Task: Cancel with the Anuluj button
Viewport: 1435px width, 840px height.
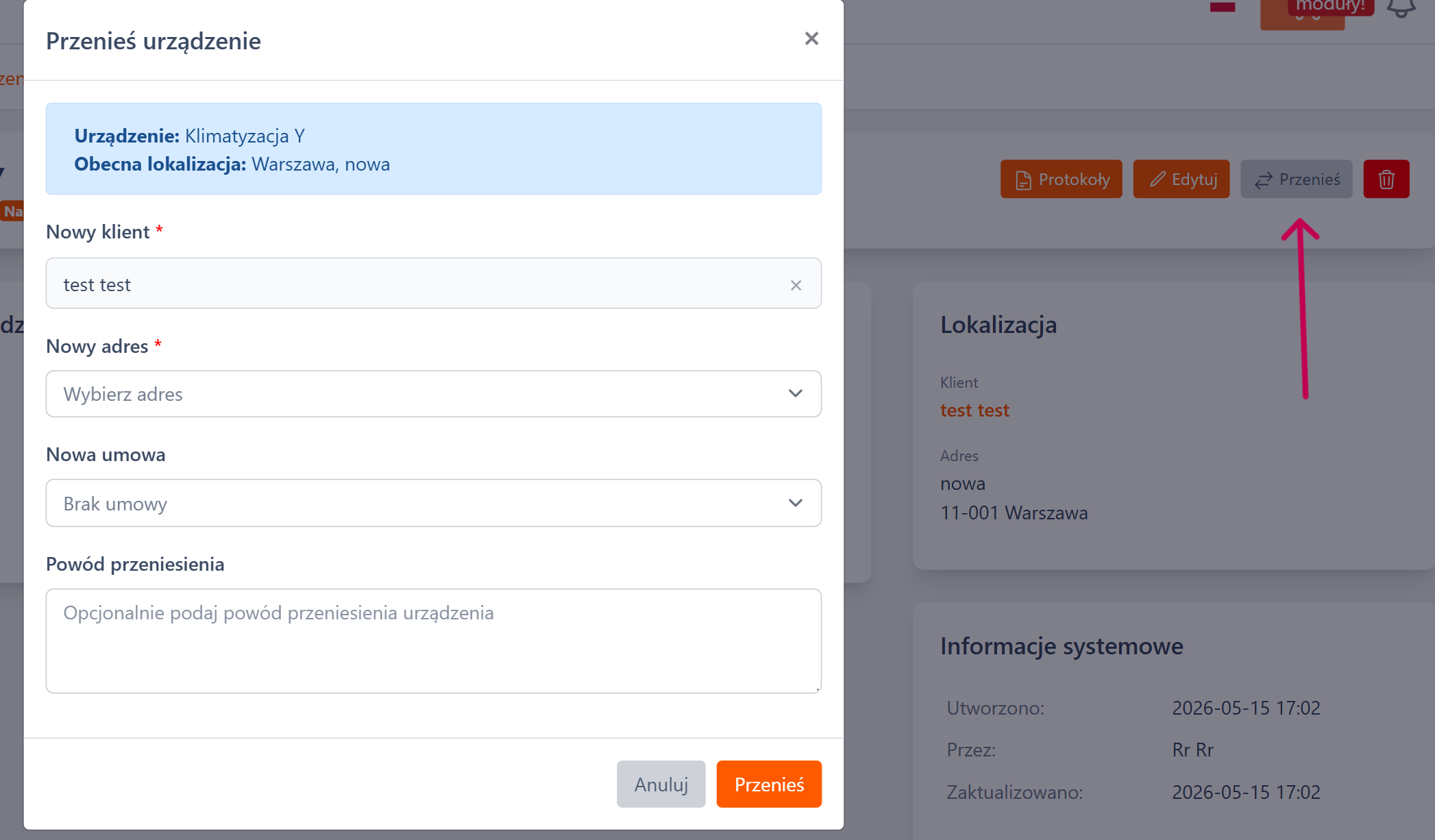Action: click(x=661, y=784)
